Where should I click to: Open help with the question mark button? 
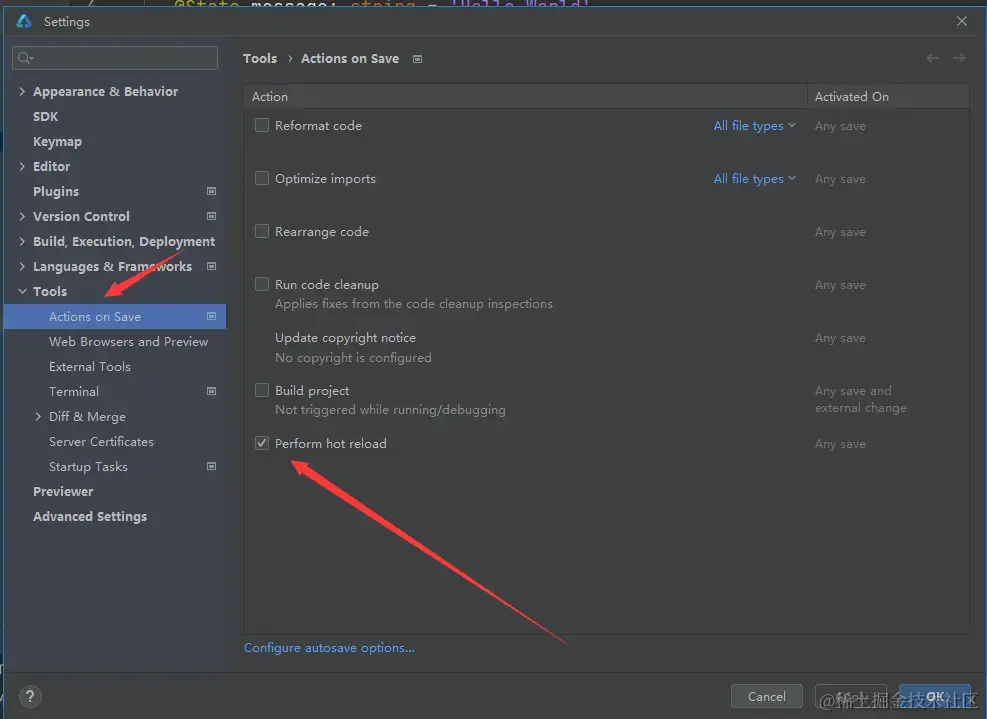click(x=30, y=696)
